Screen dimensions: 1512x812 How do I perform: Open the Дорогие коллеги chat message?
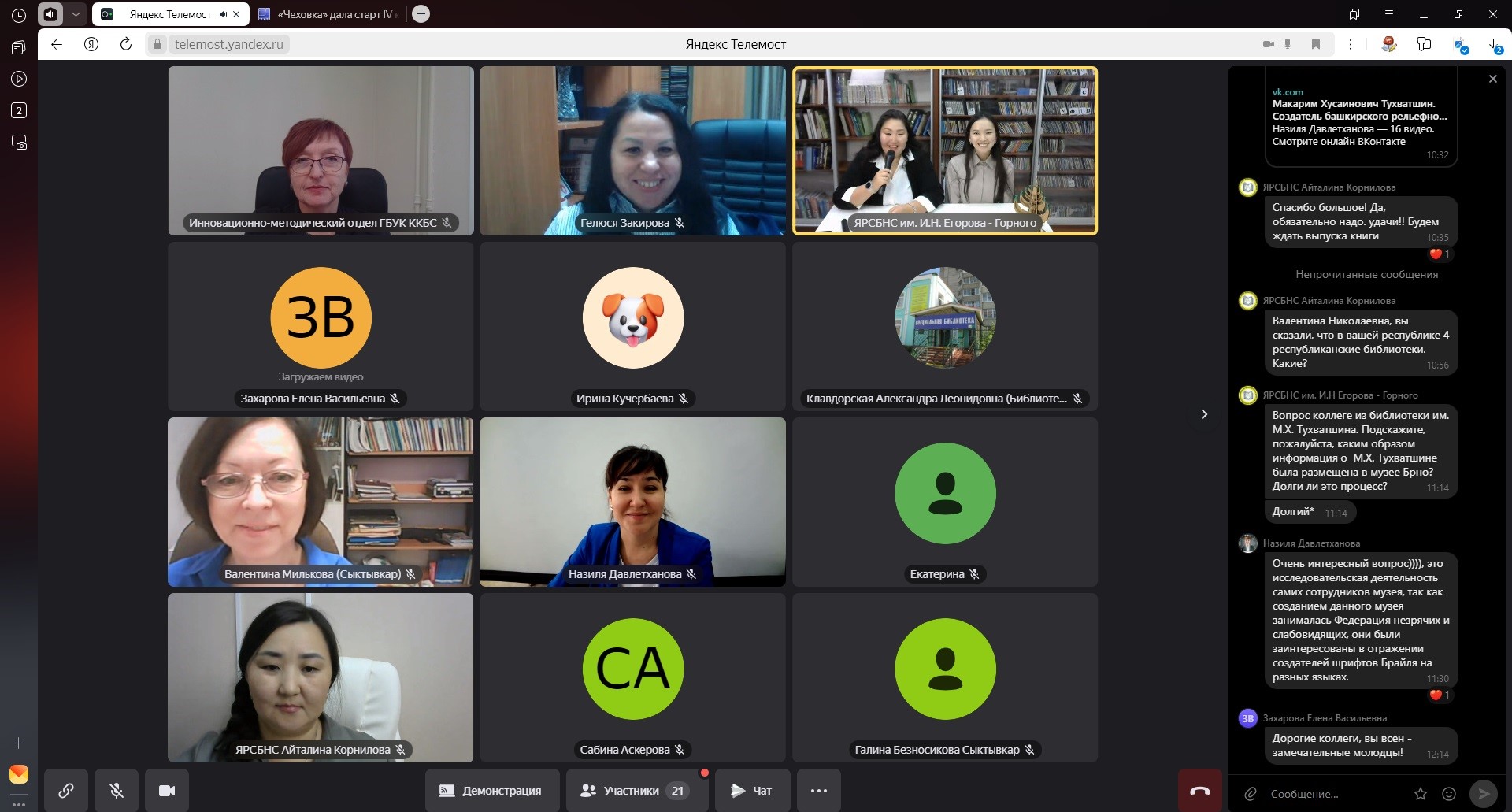point(1361,745)
